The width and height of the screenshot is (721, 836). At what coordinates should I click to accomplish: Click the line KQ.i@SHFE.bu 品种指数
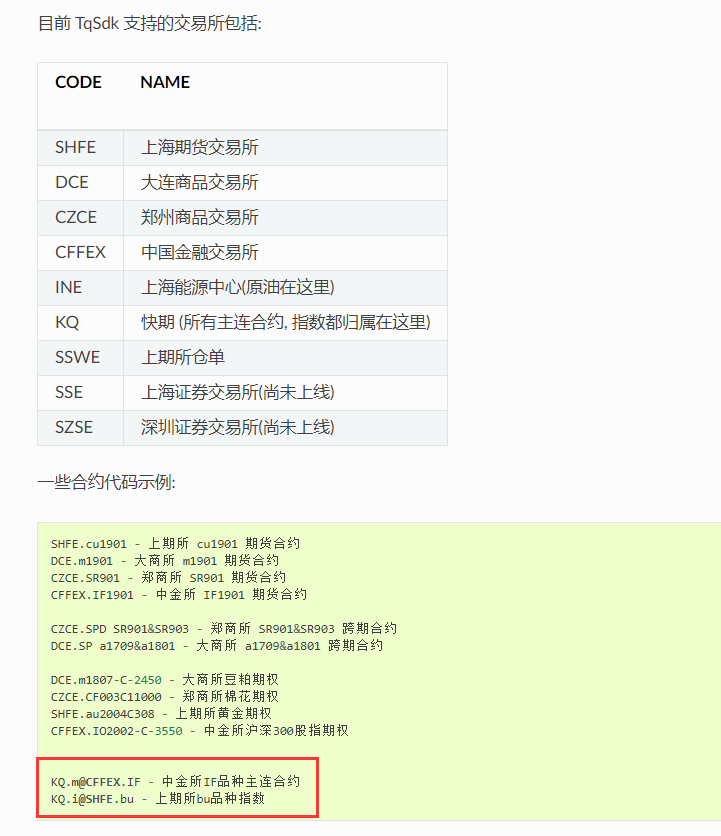coord(158,799)
